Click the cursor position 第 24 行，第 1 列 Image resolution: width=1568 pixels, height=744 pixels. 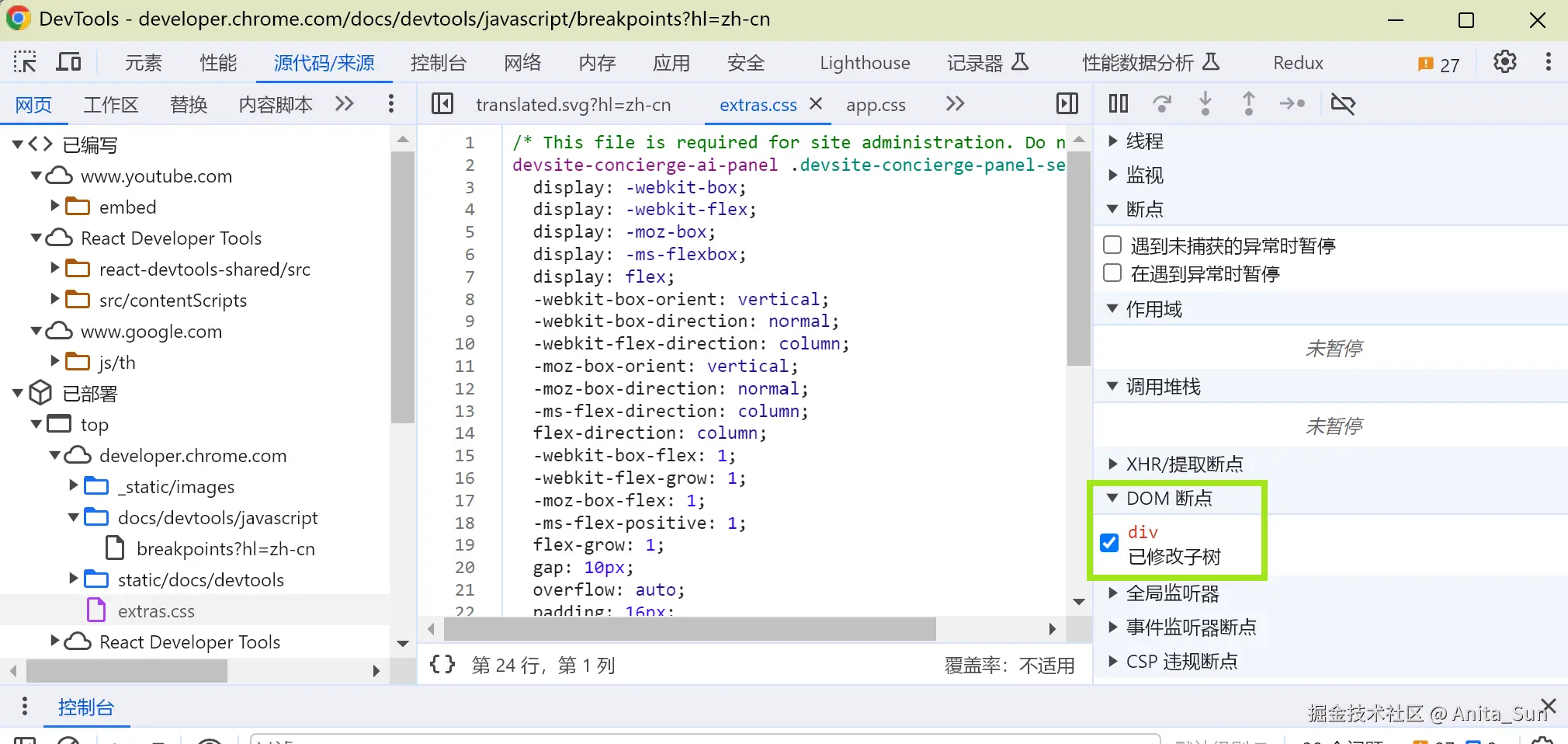(x=543, y=666)
